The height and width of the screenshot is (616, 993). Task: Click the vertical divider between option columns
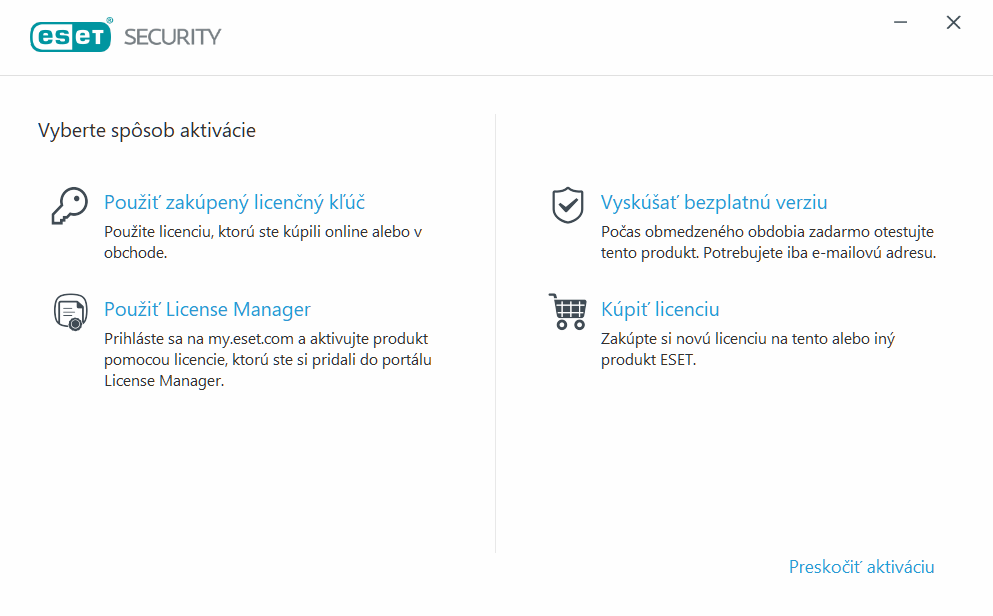click(x=495, y=334)
